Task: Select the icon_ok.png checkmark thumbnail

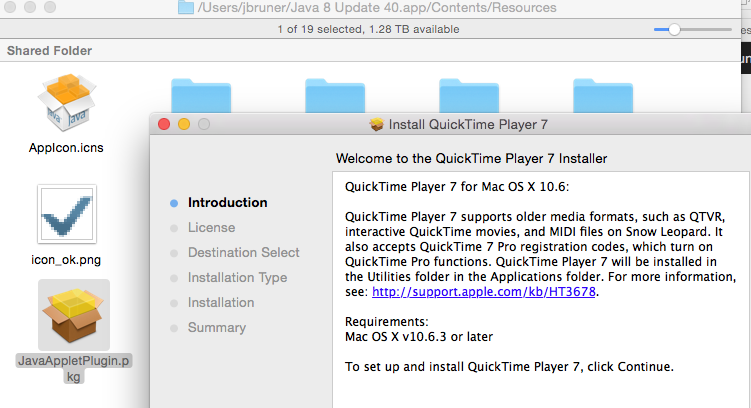Action: (67, 214)
